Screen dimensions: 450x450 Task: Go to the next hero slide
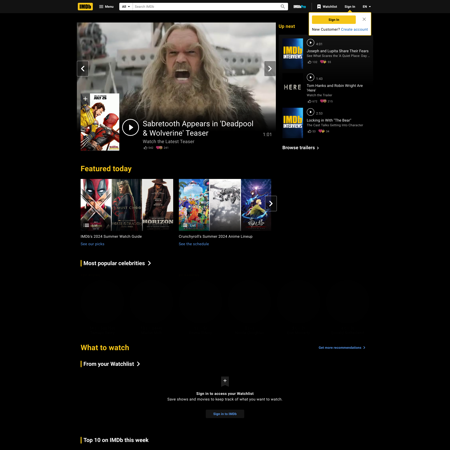click(x=270, y=69)
